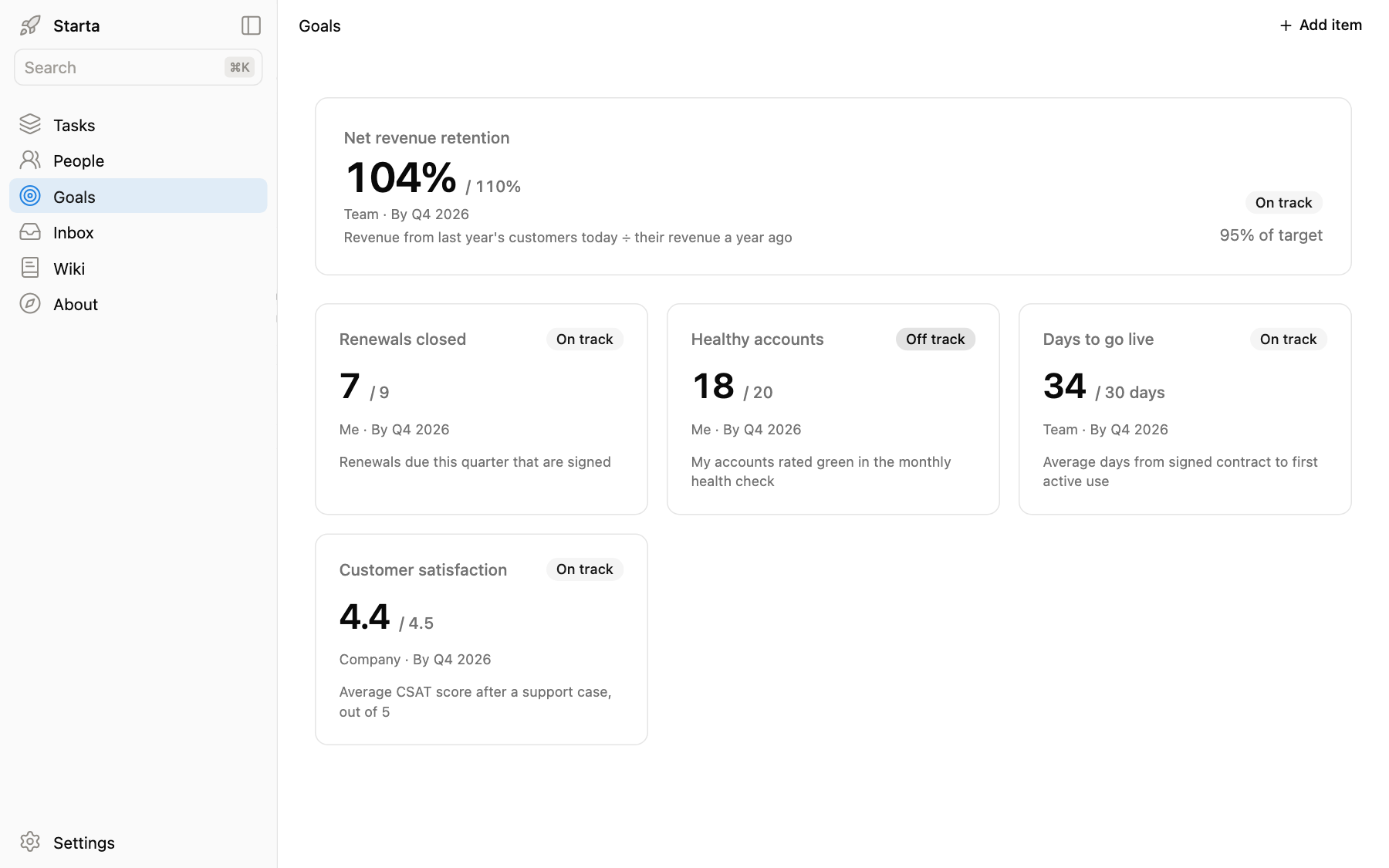Click On track badge on Days to go live
Screen dimensions: 1389x868
tap(1288, 339)
